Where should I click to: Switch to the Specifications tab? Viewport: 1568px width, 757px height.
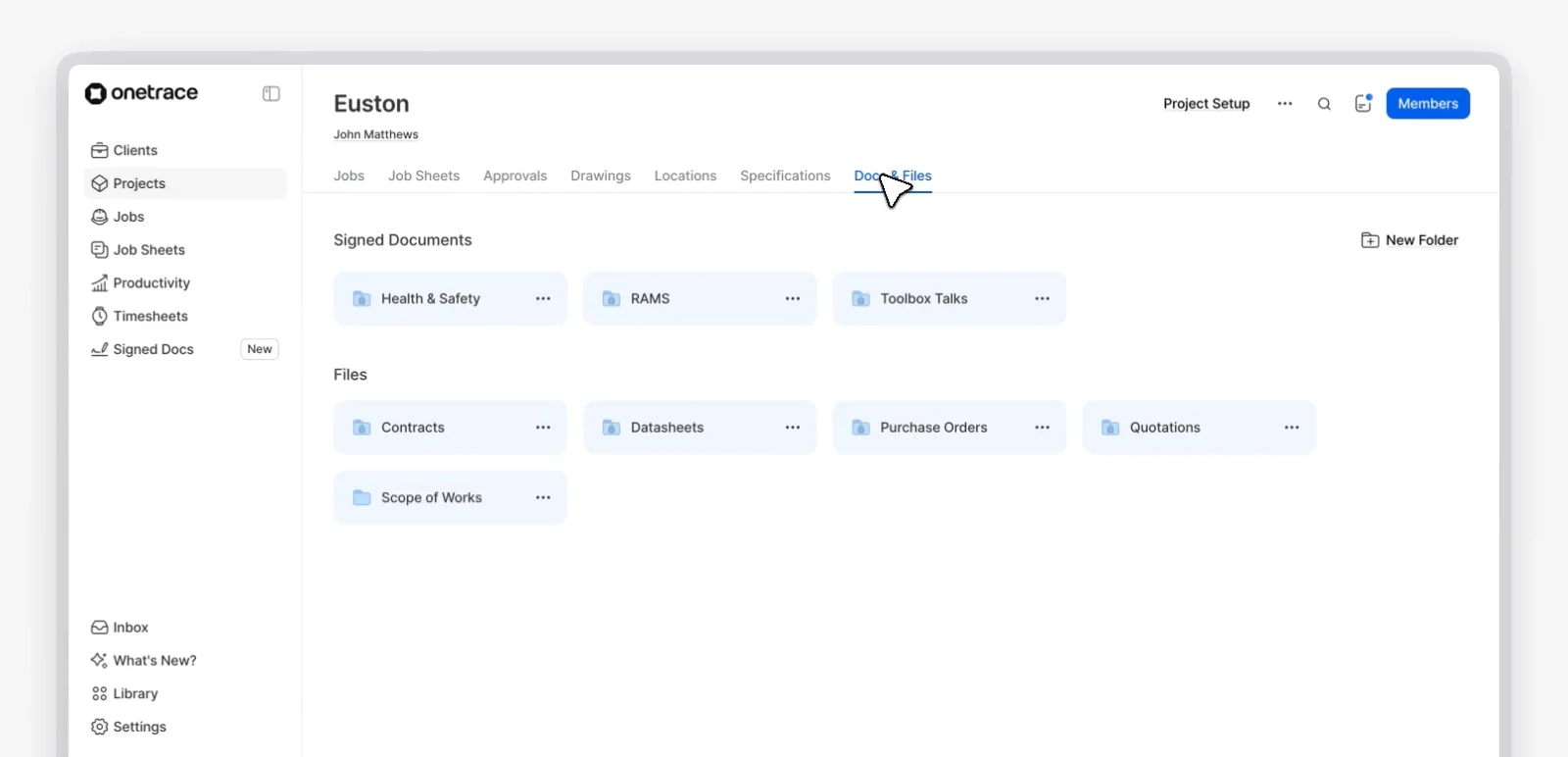785,176
